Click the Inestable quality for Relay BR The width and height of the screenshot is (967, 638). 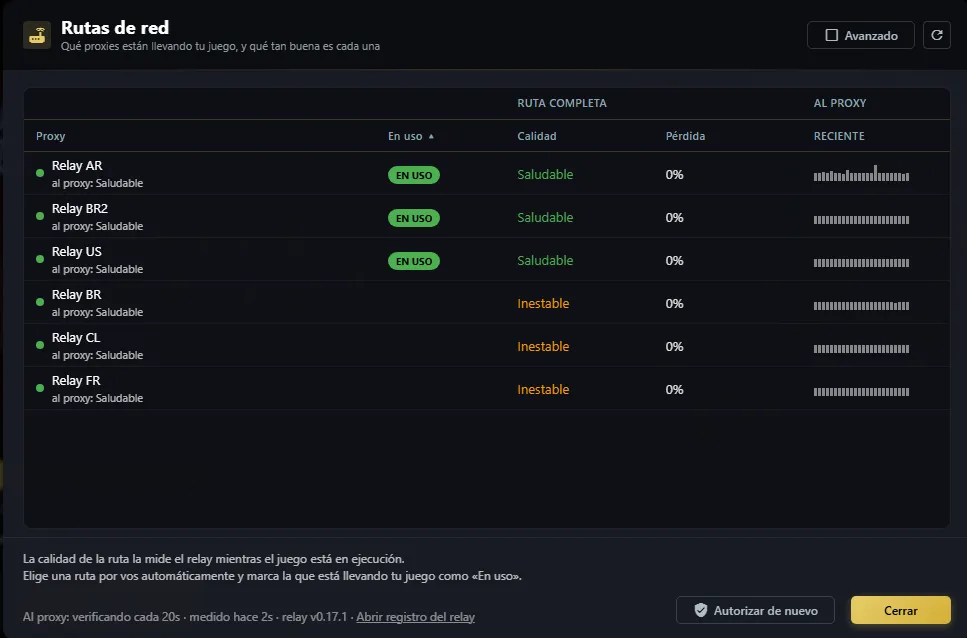point(543,303)
